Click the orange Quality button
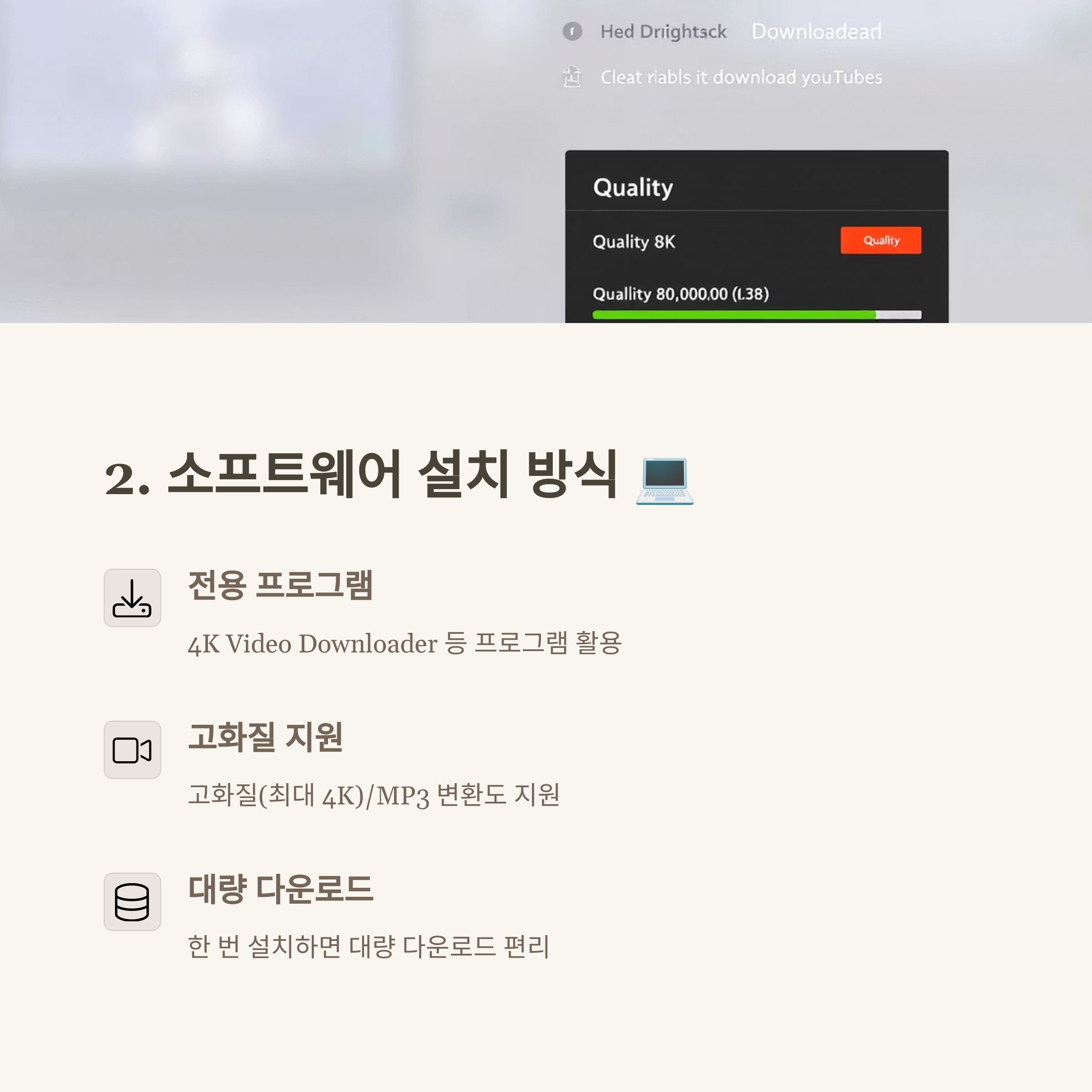This screenshot has width=1092, height=1092. [x=880, y=240]
